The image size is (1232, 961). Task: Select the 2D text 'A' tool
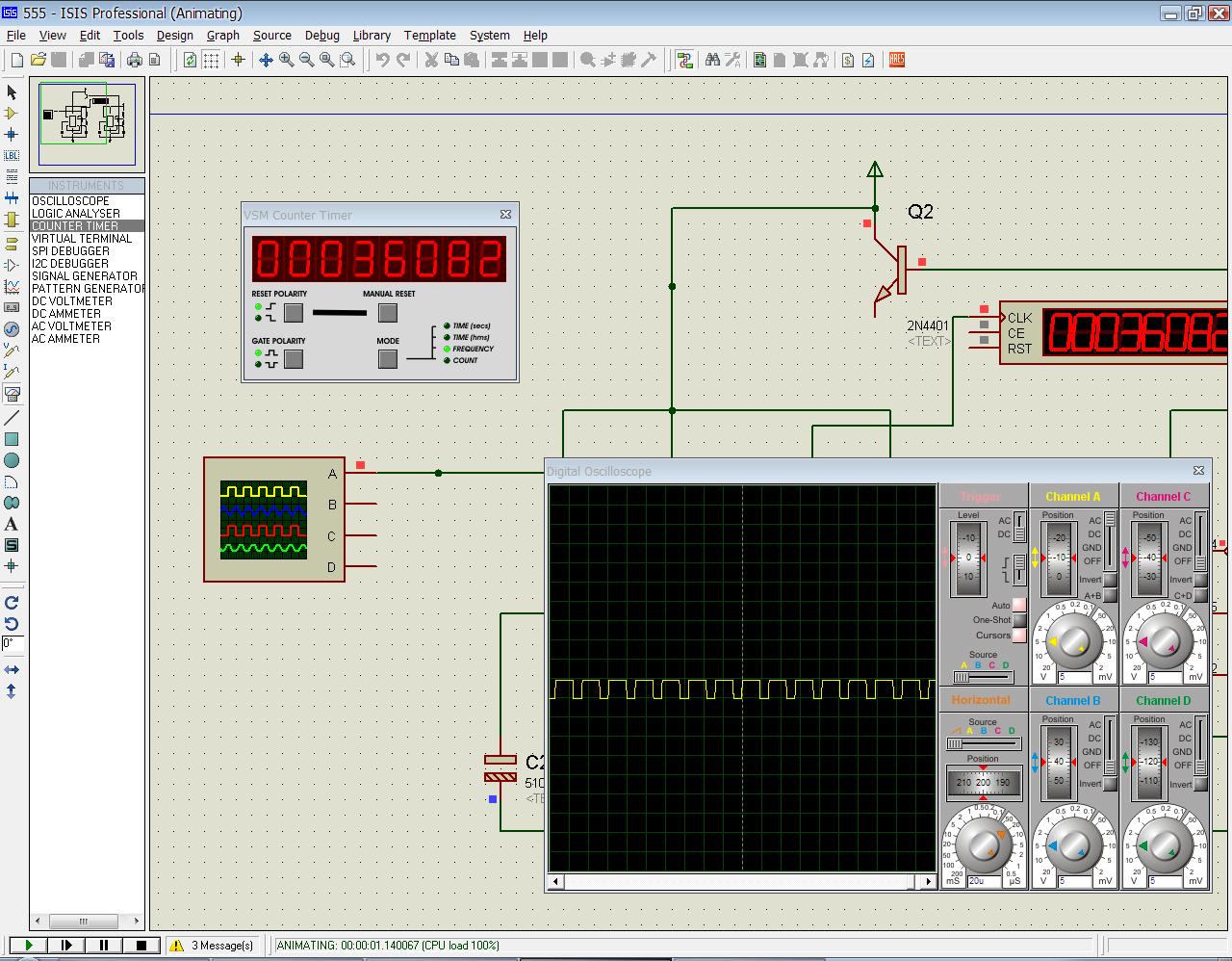(12, 525)
